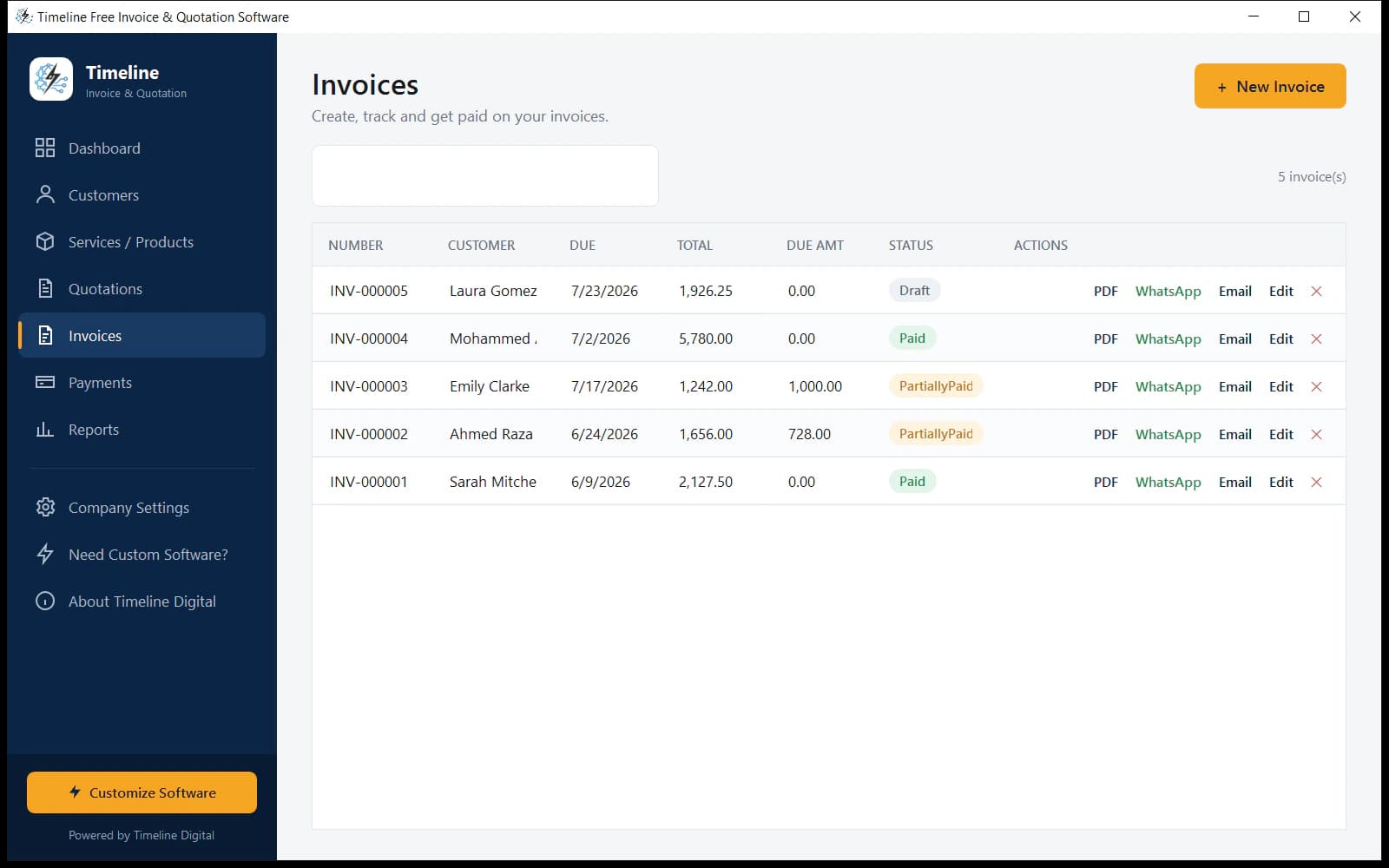
Task: Delete invoice INV-000005 with red X
Action: [1316, 291]
